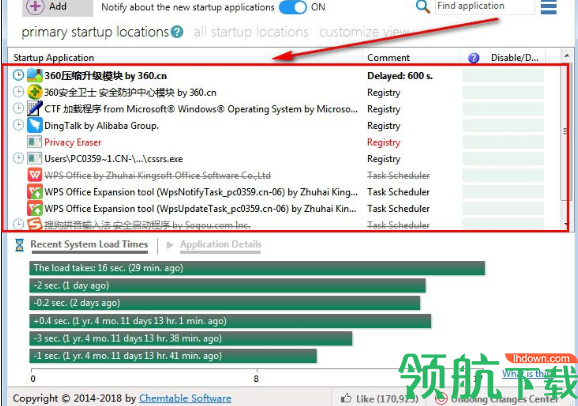Click the magnifier search icon
Viewport: 578px width, 406px height.
[423, 7]
